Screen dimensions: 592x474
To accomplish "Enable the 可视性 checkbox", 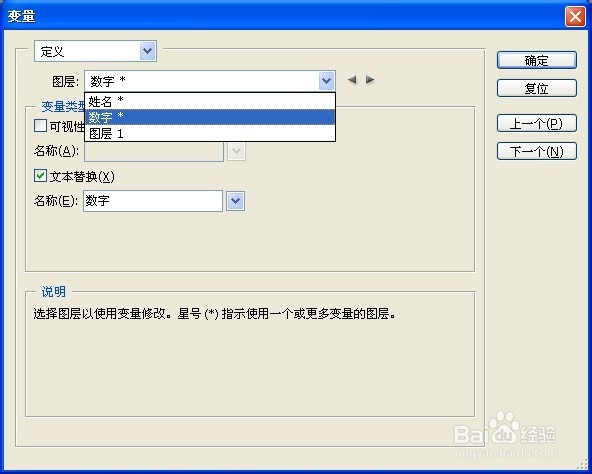I will click(x=40, y=126).
